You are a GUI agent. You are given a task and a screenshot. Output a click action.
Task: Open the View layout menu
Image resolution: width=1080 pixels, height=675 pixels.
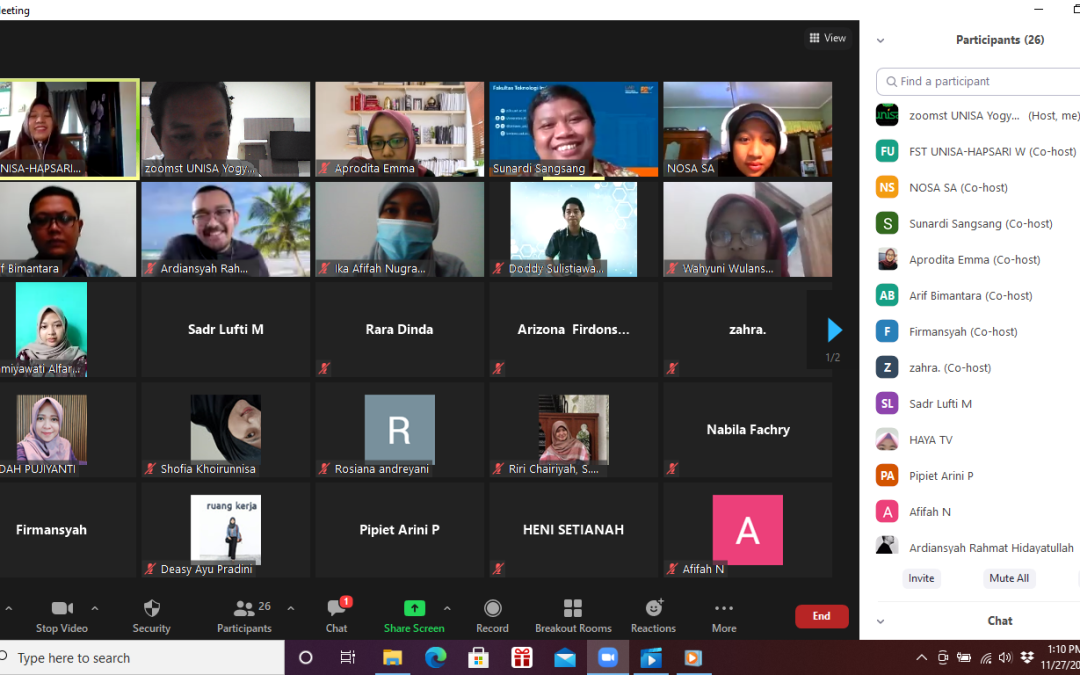click(x=827, y=38)
